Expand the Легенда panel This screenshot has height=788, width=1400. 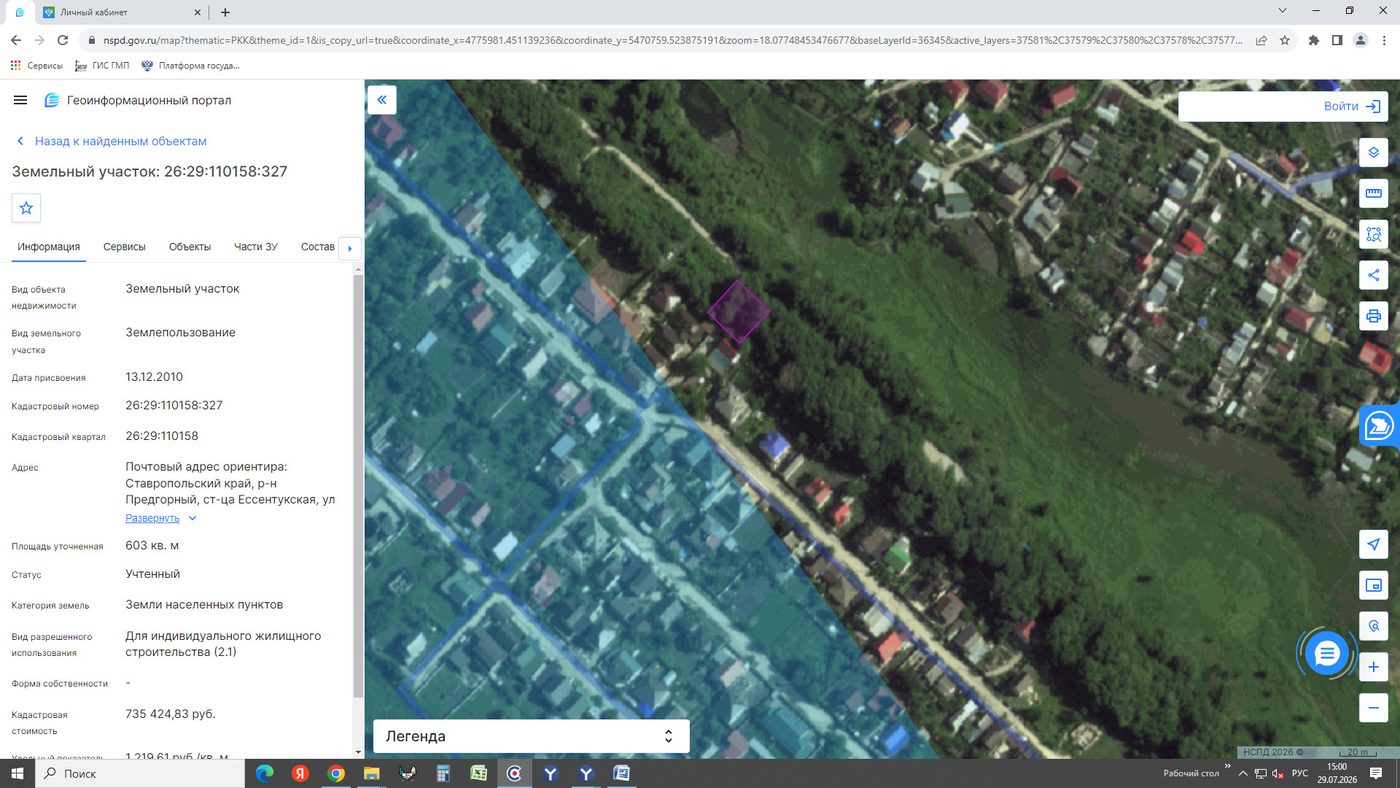(531, 736)
